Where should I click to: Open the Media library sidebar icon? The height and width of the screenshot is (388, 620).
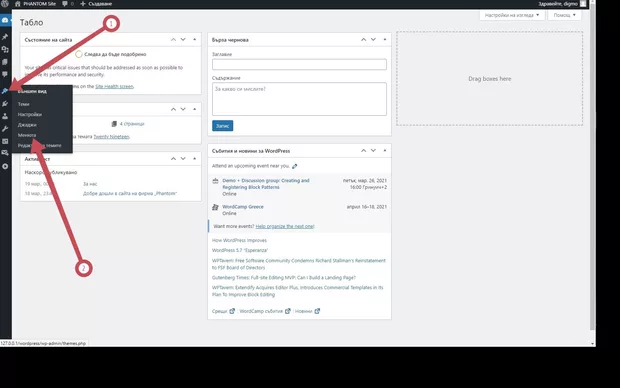5,49
